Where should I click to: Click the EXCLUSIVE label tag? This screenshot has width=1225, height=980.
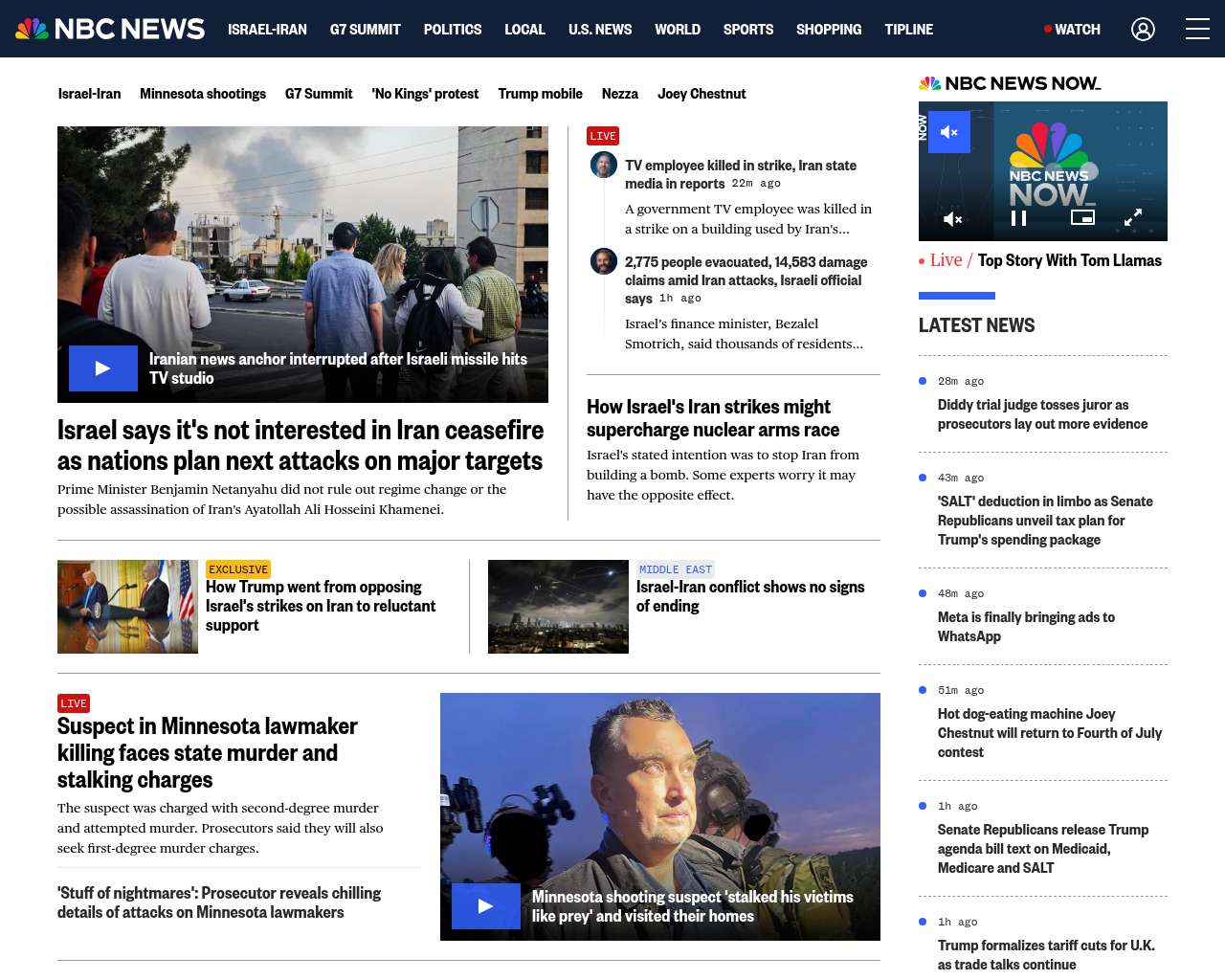pyautogui.click(x=238, y=569)
